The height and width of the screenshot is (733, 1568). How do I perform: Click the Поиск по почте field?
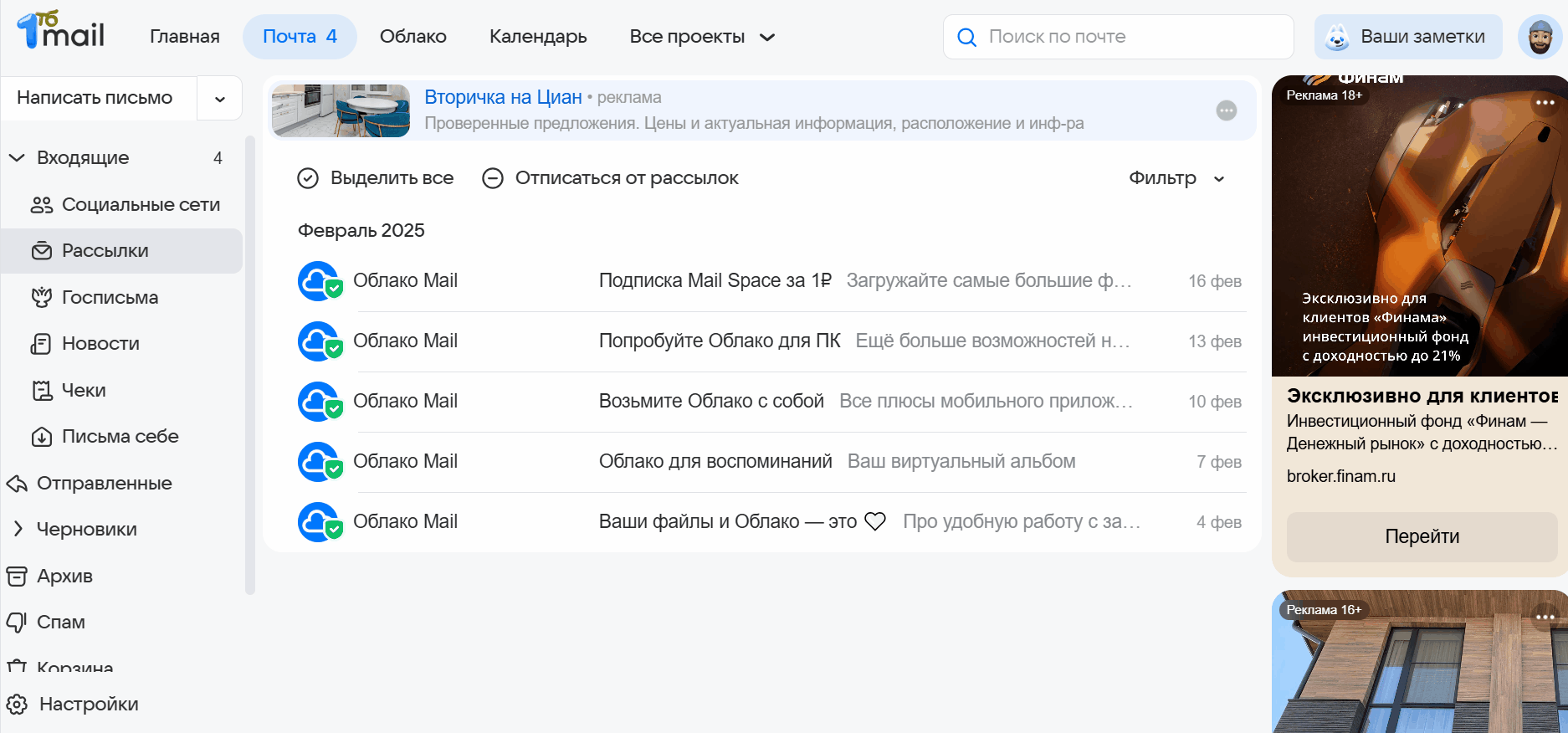(x=1118, y=37)
